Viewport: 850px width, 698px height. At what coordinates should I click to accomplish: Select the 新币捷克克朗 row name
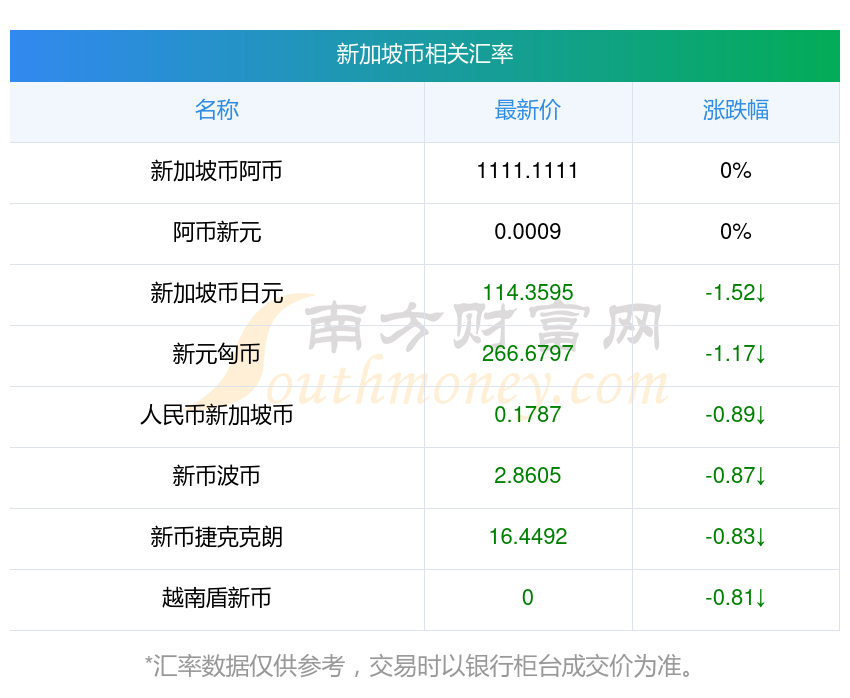click(217, 537)
